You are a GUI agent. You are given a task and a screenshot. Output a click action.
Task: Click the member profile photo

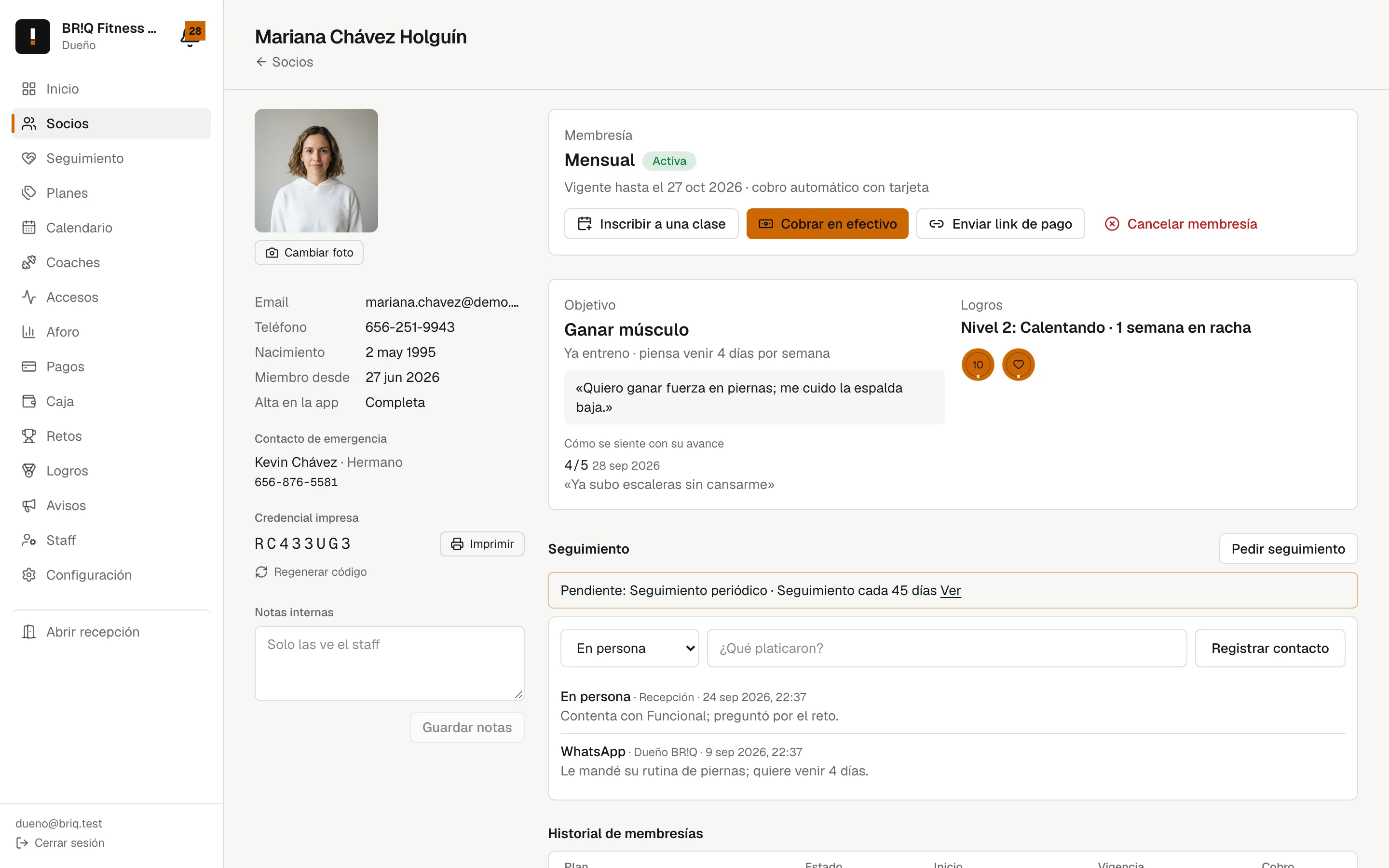316,171
